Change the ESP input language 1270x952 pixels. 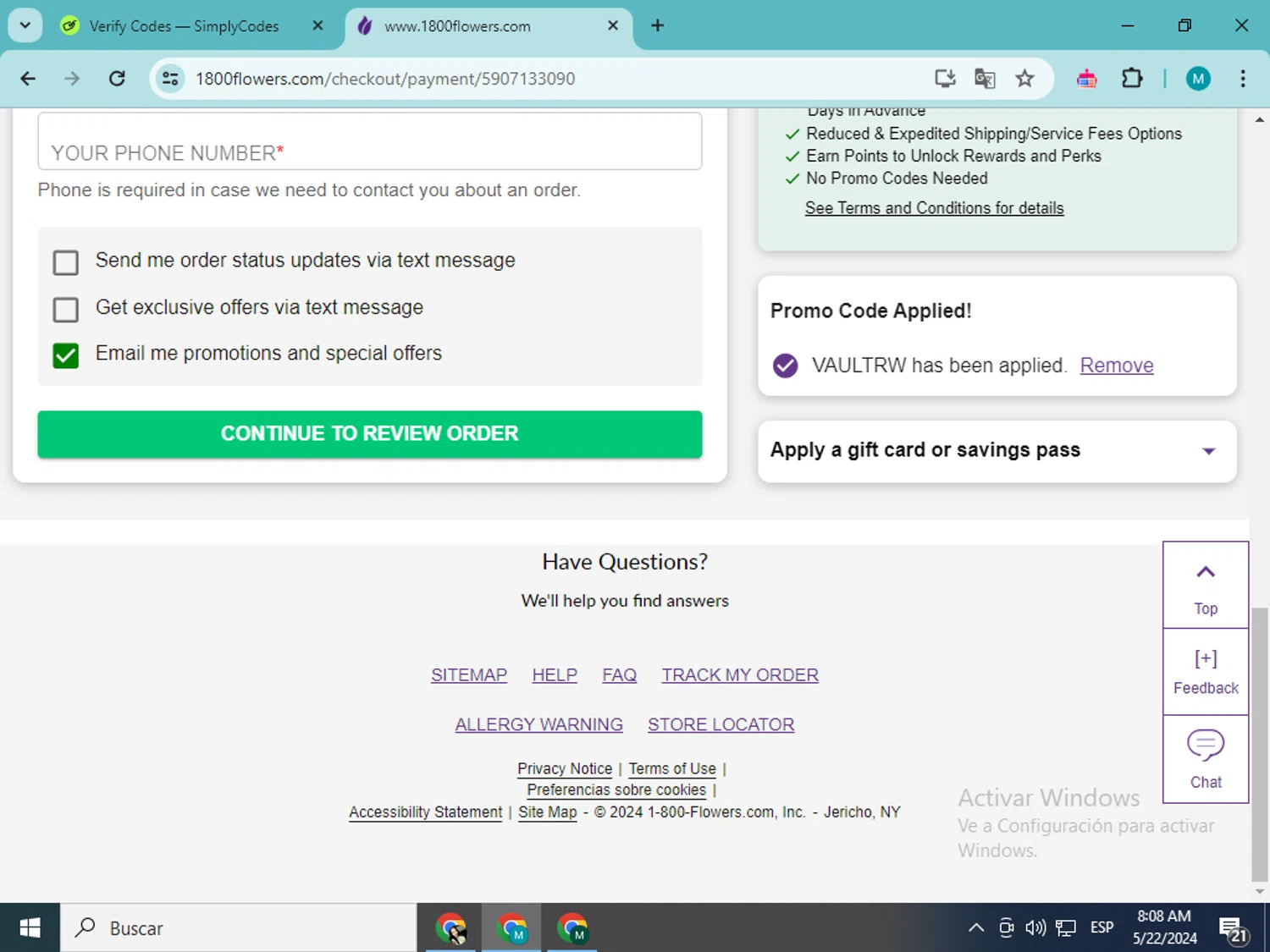pos(1102,928)
